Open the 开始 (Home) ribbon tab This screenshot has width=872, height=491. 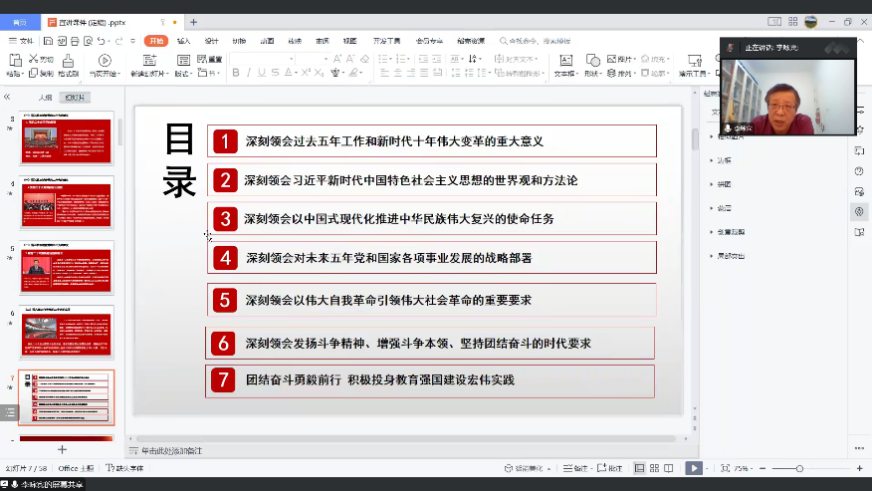[155, 41]
